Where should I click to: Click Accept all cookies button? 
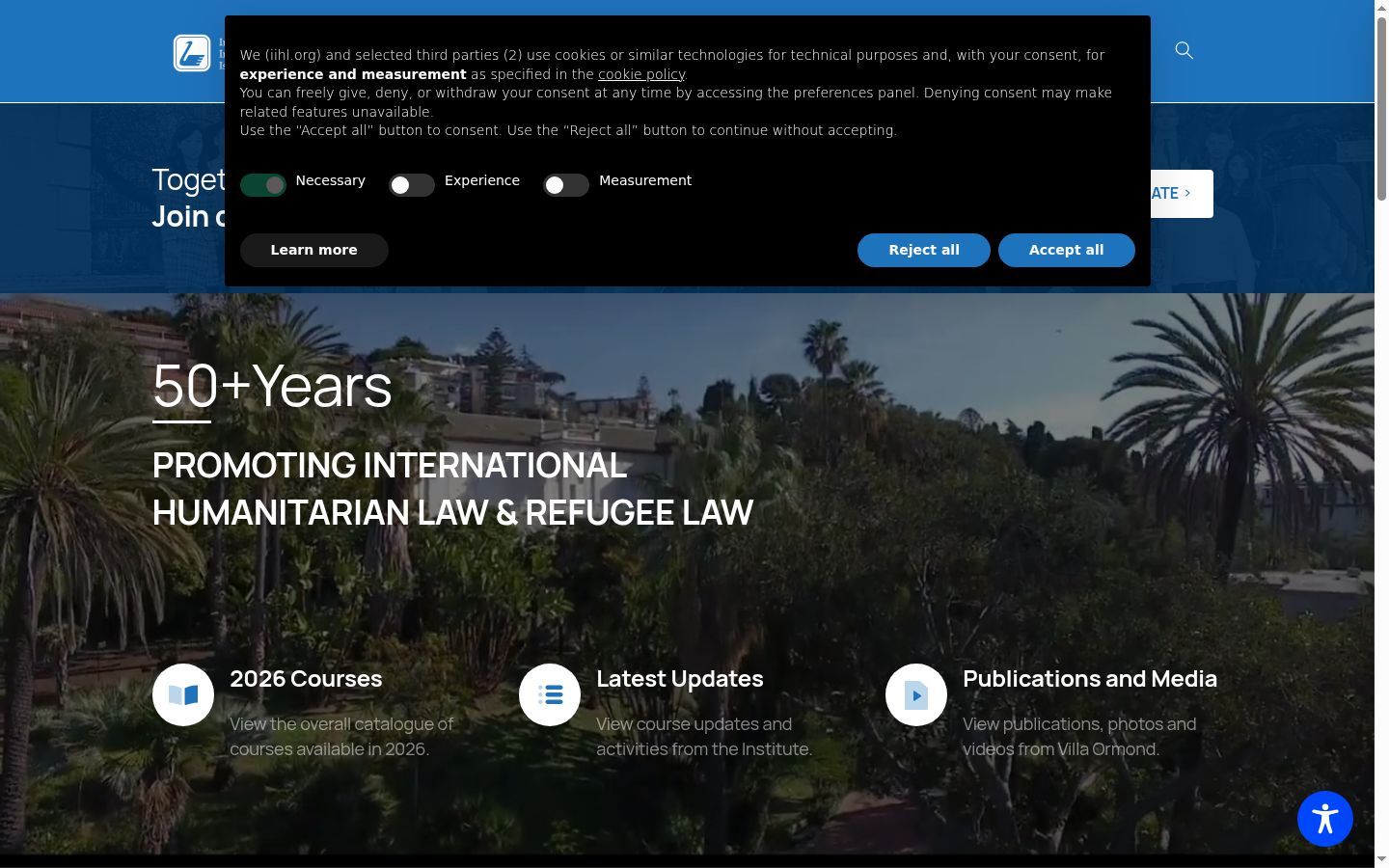point(1067,250)
